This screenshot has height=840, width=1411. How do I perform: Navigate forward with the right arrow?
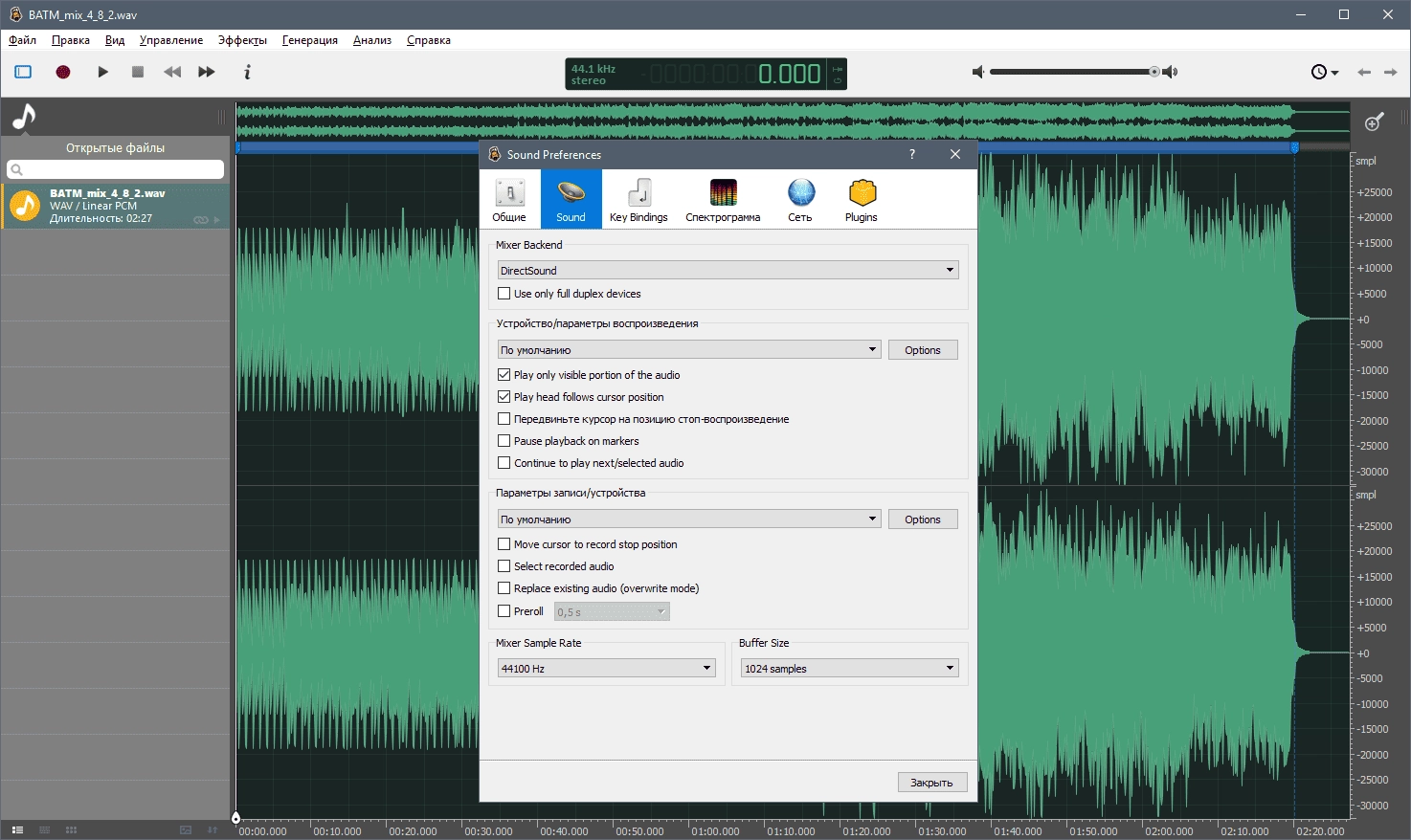[1391, 72]
